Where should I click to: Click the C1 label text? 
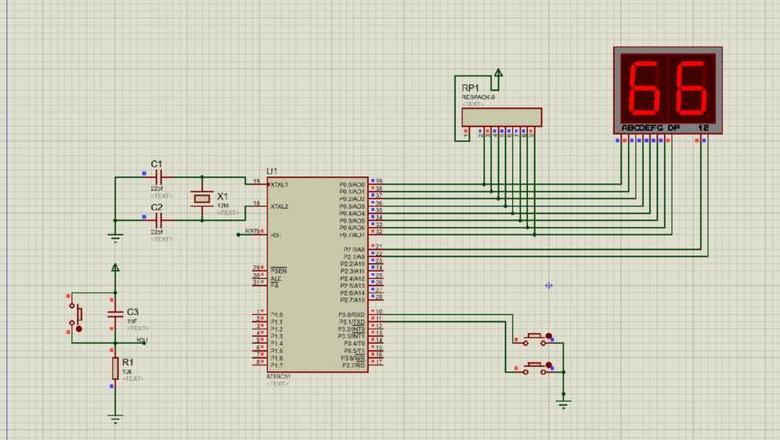coord(157,164)
